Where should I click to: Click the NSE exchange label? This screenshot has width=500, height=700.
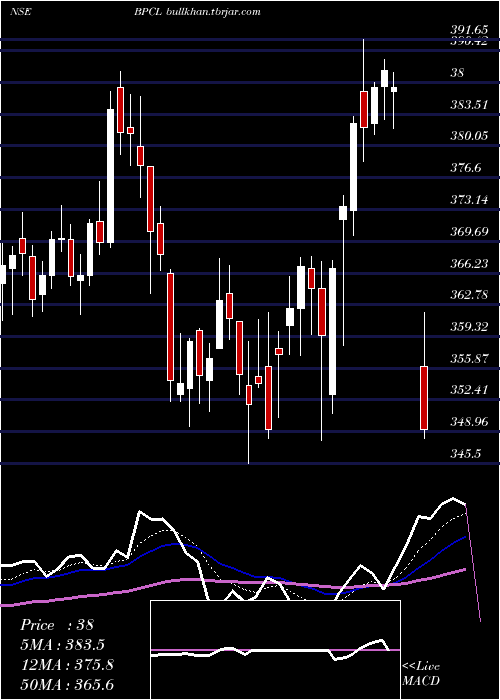[x=21, y=12]
